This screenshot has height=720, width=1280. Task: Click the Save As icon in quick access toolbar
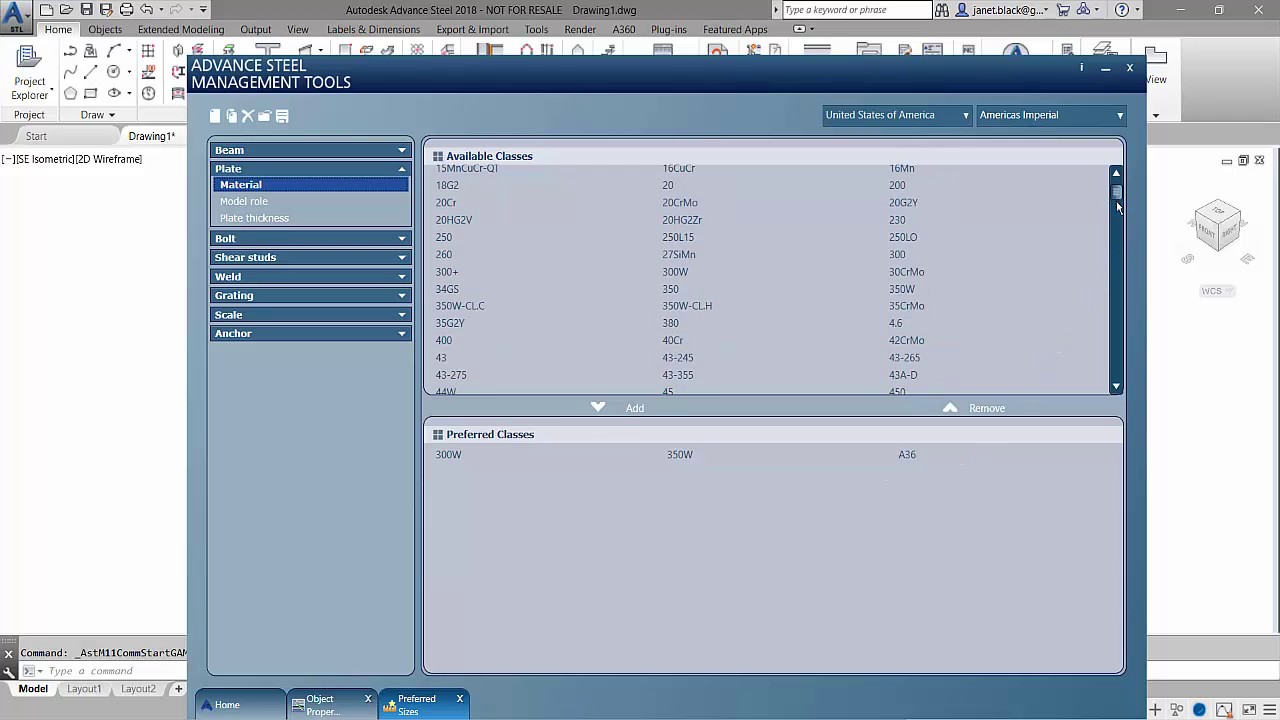coord(106,10)
